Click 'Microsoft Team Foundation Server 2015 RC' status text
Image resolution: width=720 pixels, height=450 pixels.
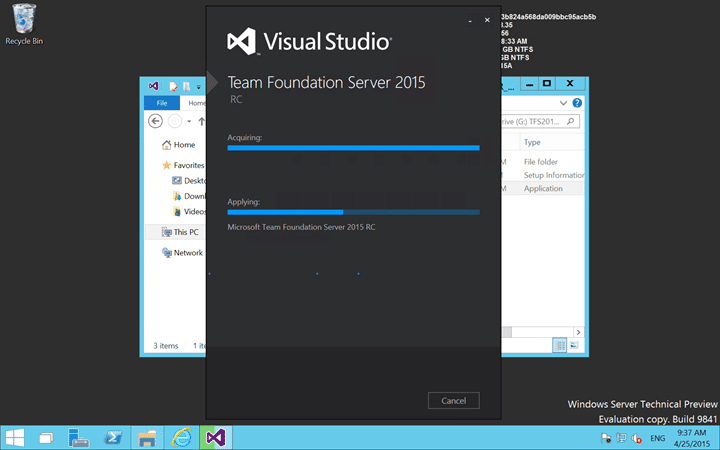tap(301, 227)
